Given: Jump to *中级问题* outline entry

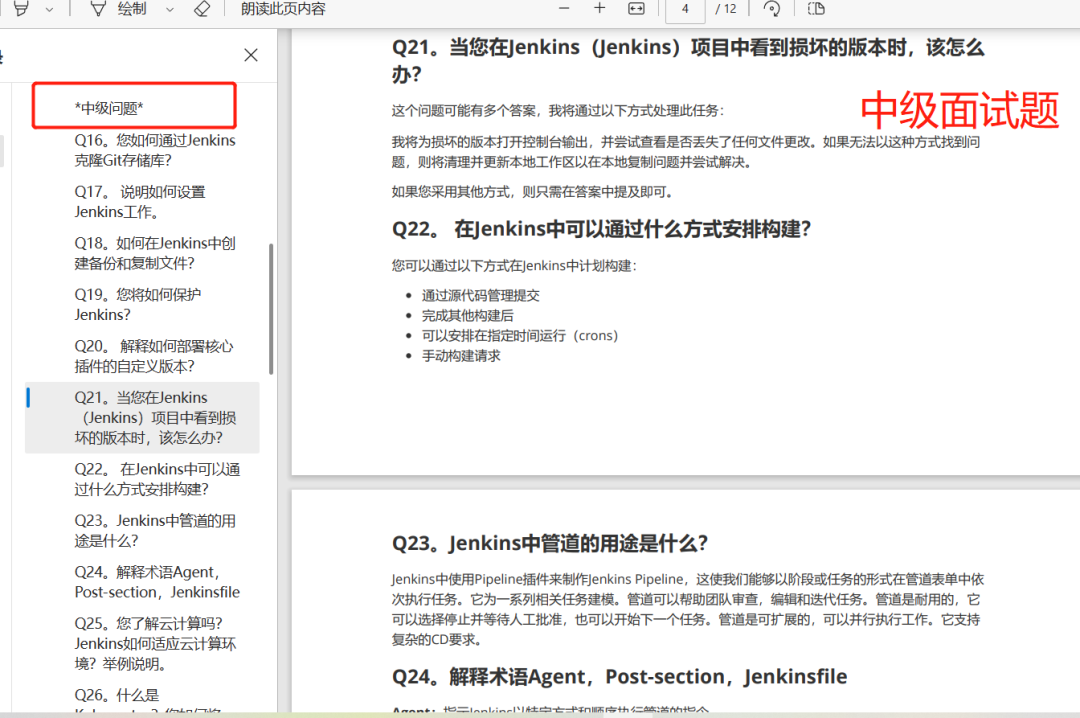Looking at the screenshot, I should (x=109, y=107).
